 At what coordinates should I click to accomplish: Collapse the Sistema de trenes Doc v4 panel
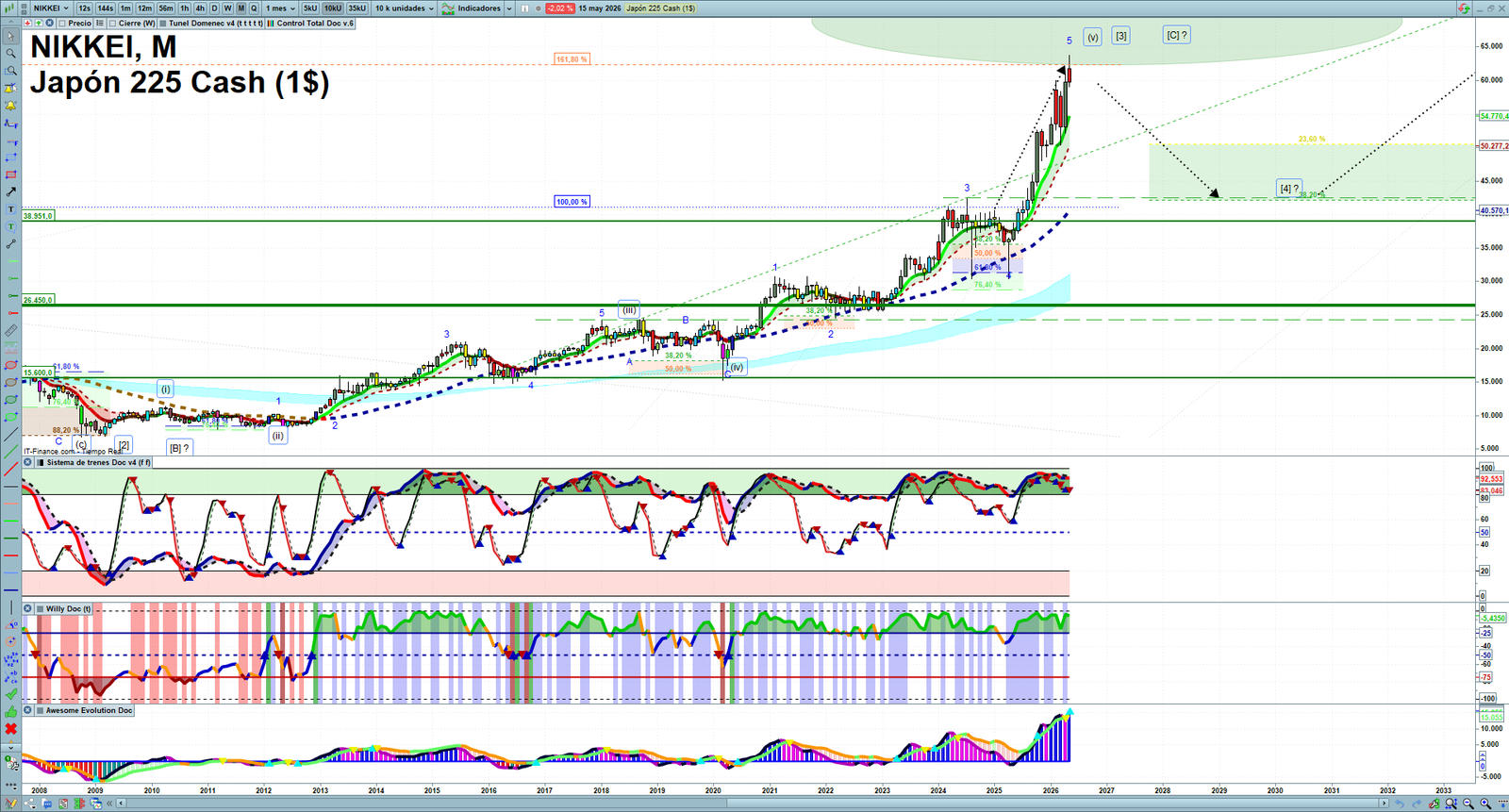(x=27, y=462)
